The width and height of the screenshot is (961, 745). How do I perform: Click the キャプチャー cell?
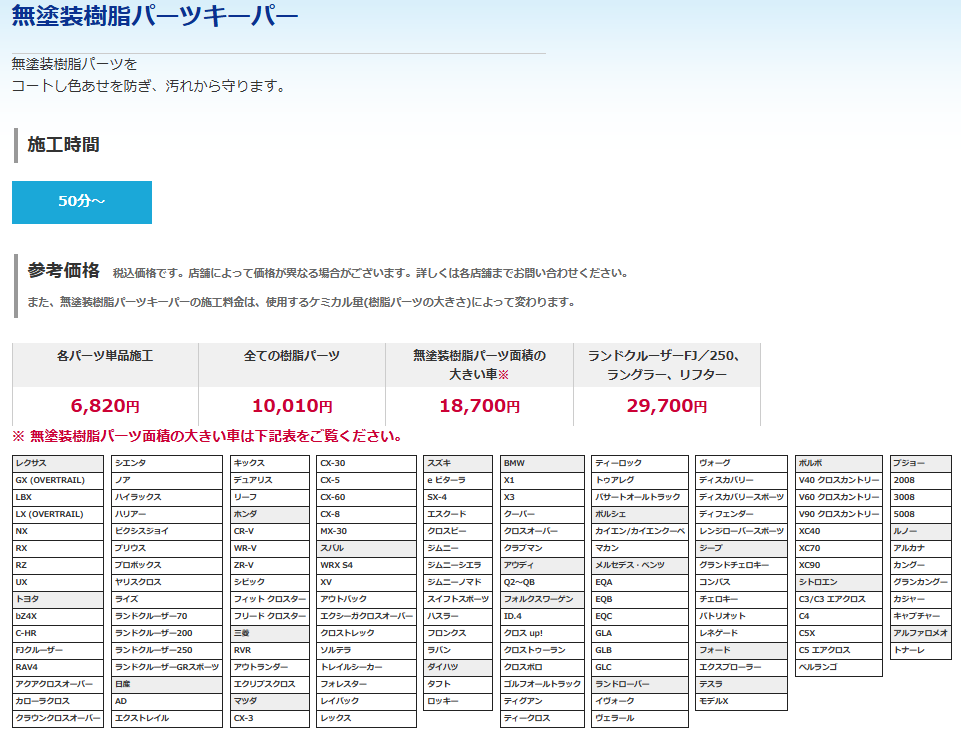(921, 616)
